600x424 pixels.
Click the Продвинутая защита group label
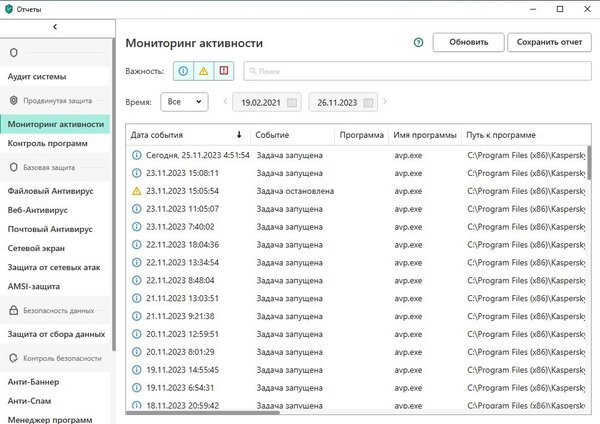click(57, 101)
